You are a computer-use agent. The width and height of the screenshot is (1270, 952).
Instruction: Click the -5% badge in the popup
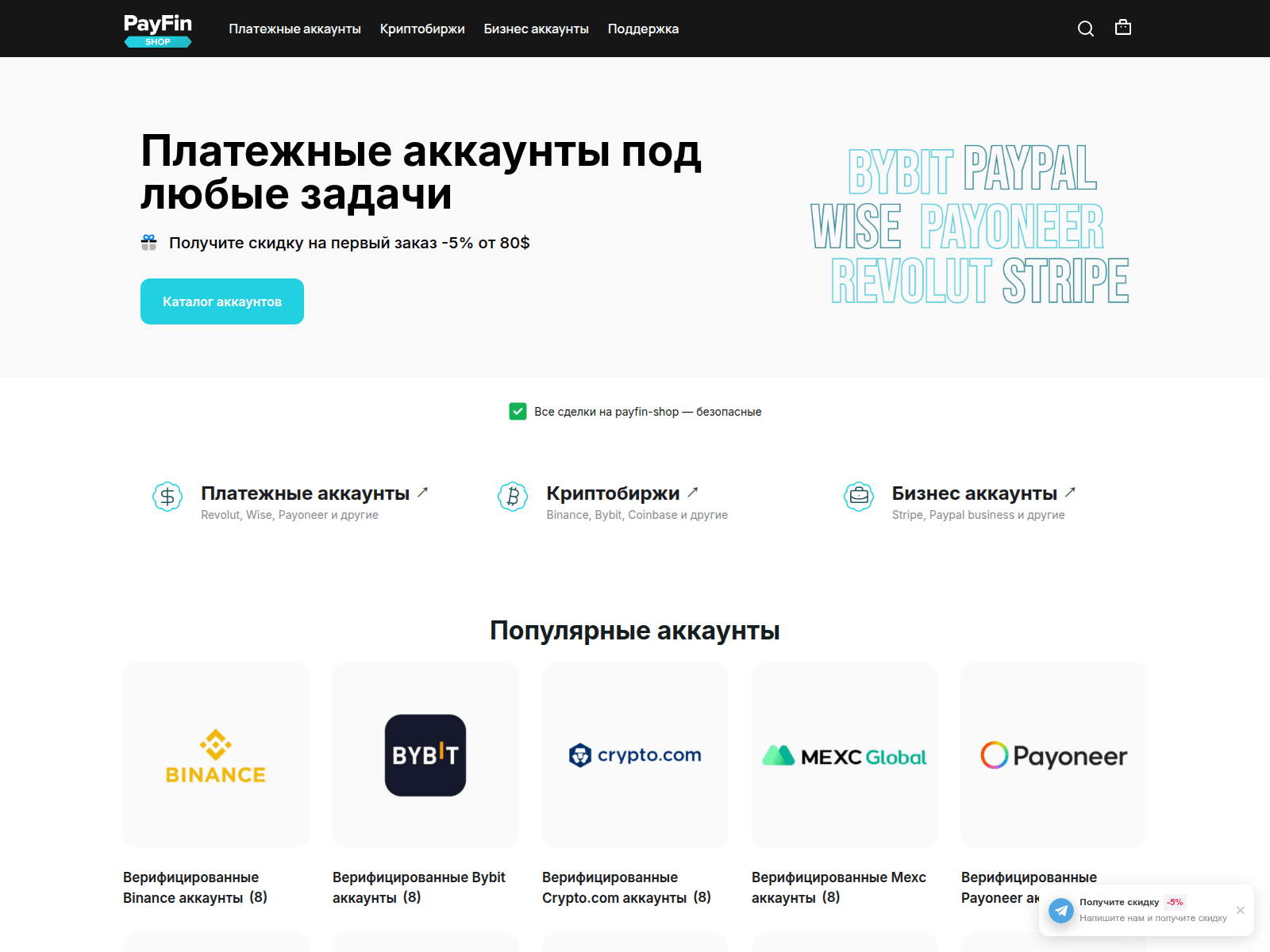click(1175, 902)
